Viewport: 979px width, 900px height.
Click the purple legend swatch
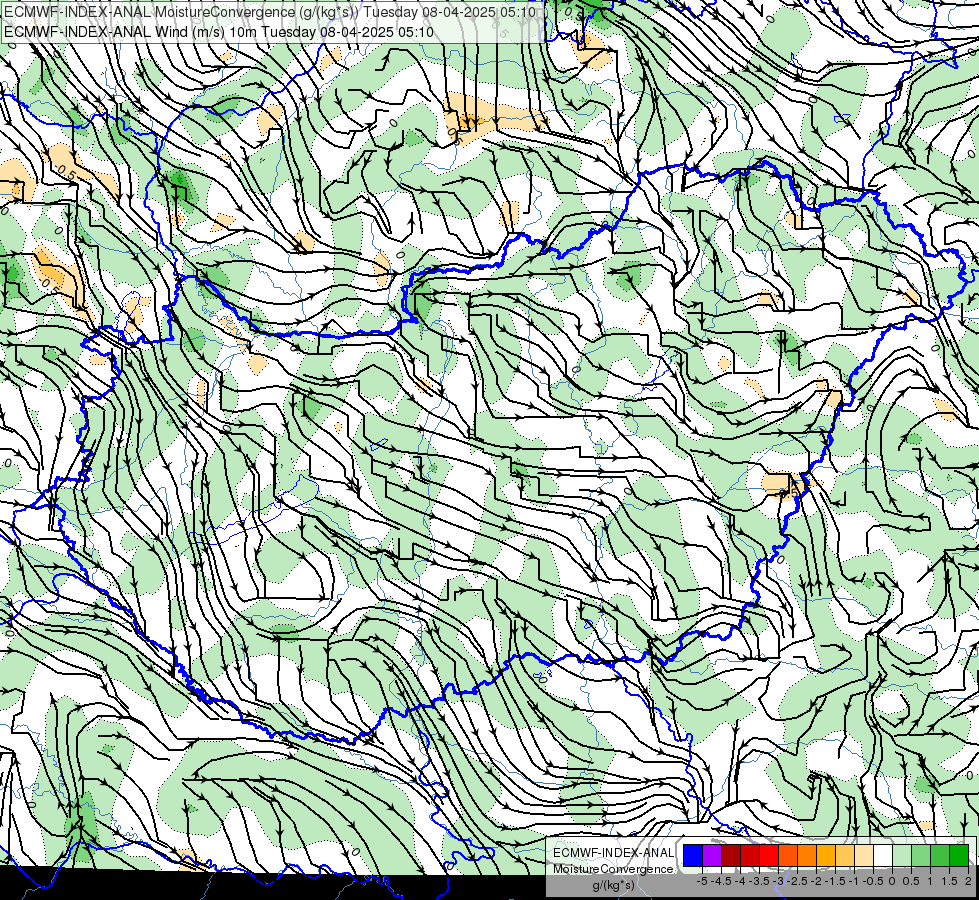tap(712, 855)
